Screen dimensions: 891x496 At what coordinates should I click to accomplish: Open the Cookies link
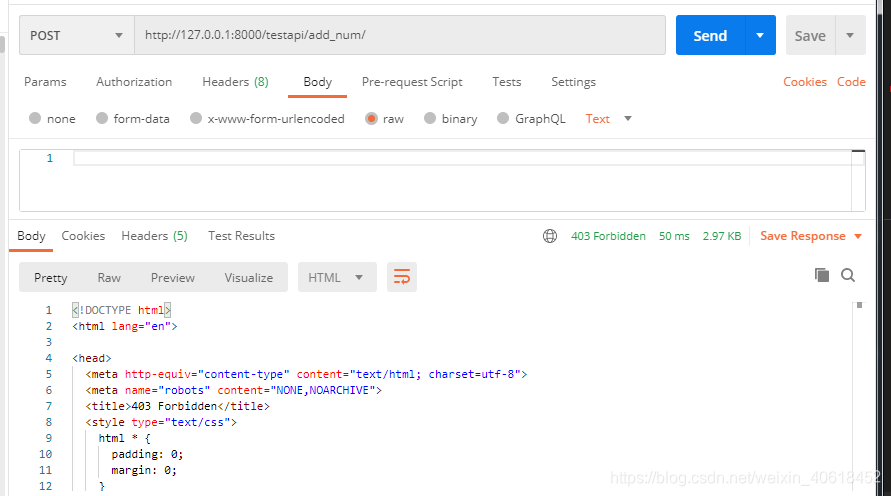[805, 82]
